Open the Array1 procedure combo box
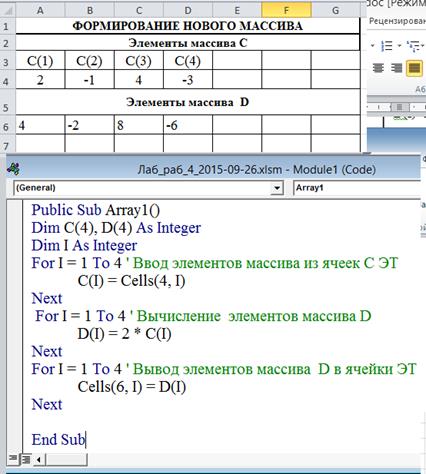Image resolution: width=426 pixels, height=474 pixels. pos(357,188)
